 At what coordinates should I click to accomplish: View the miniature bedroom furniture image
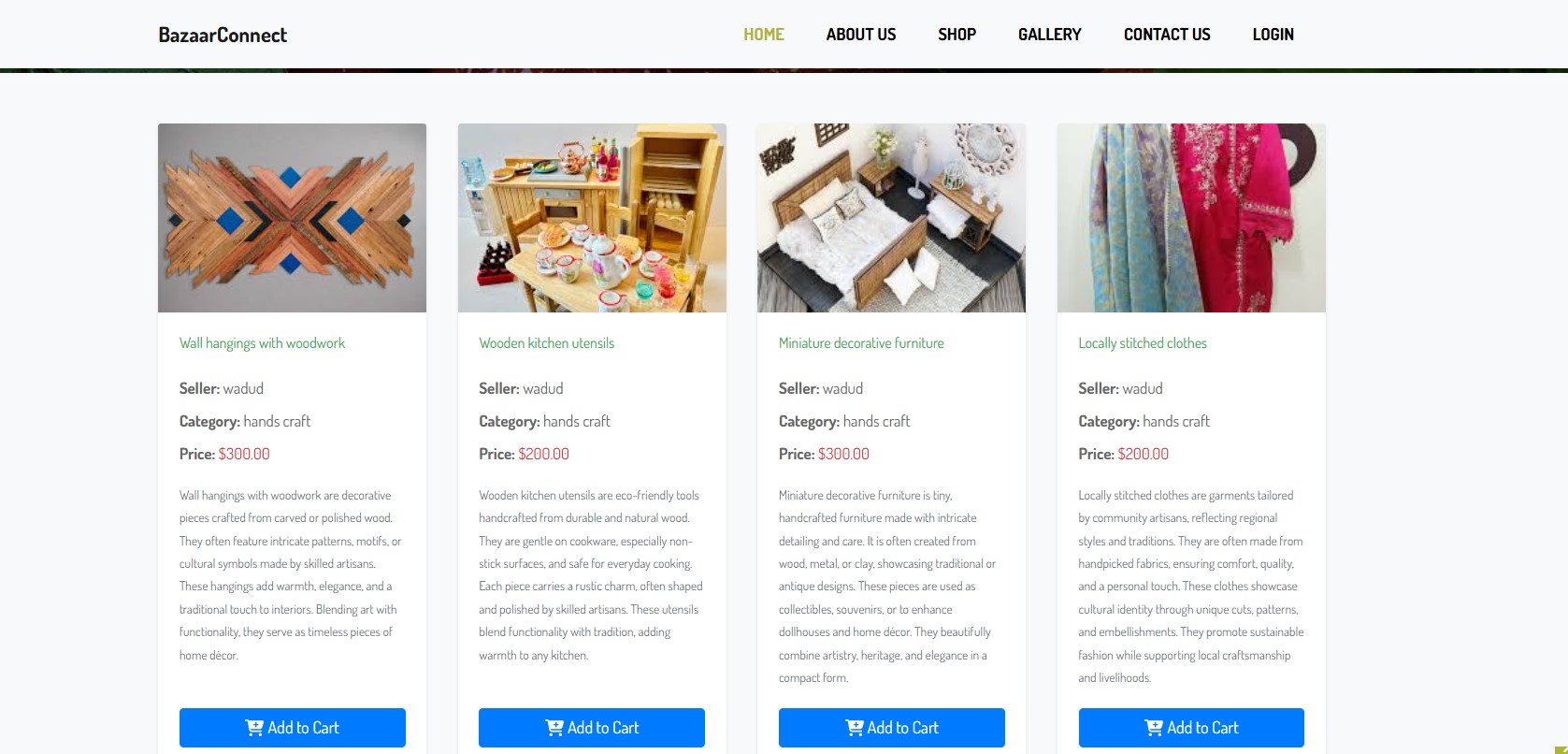click(891, 218)
